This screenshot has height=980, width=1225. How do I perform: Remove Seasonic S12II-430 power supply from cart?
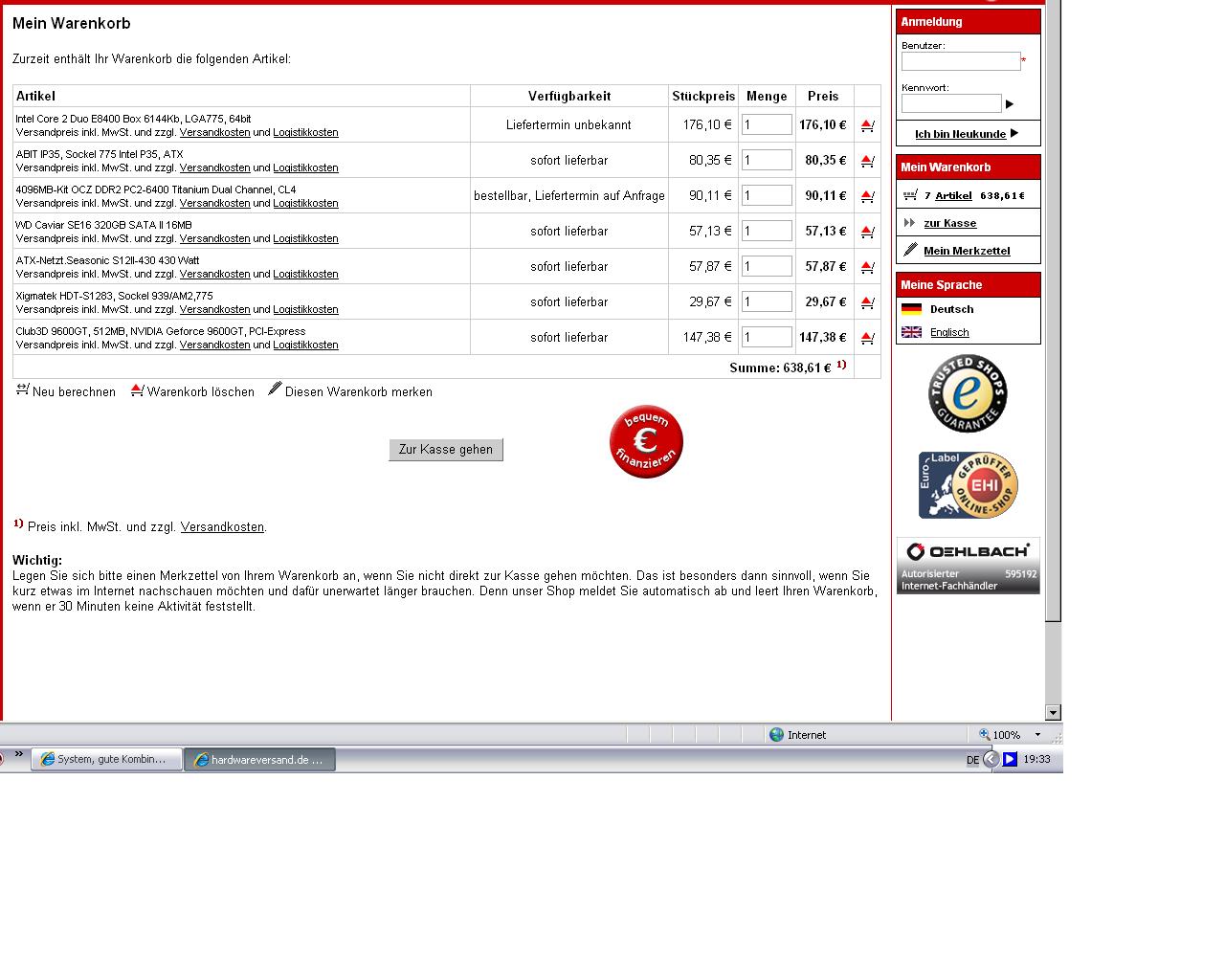(867, 267)
